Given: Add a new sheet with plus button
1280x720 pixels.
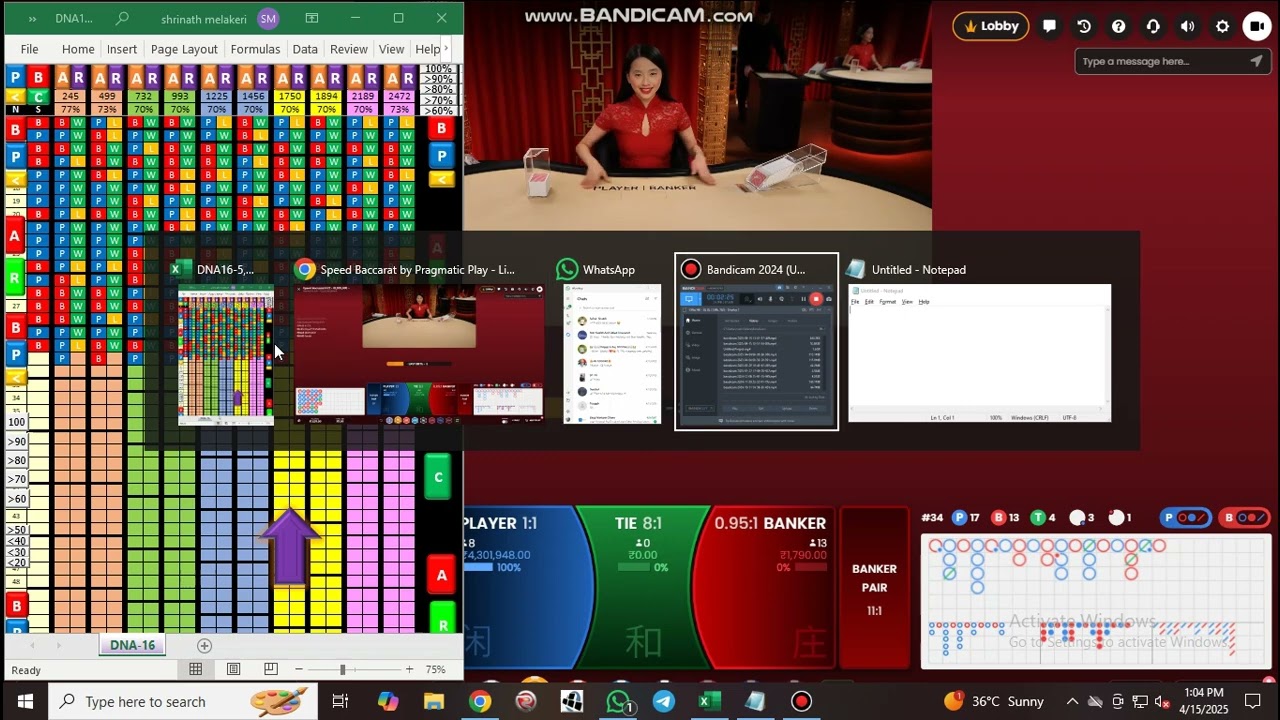Looking at the screenshot, I should [205, 645].
